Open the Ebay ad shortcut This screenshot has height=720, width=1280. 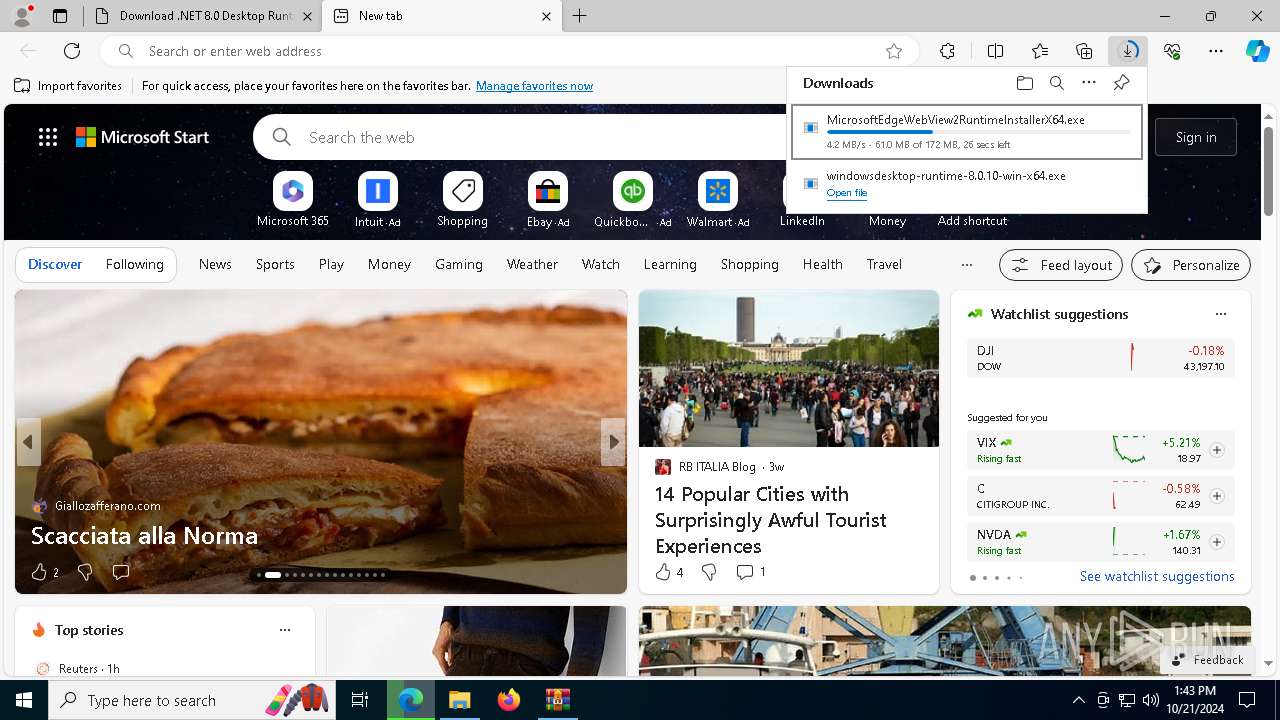548,199
